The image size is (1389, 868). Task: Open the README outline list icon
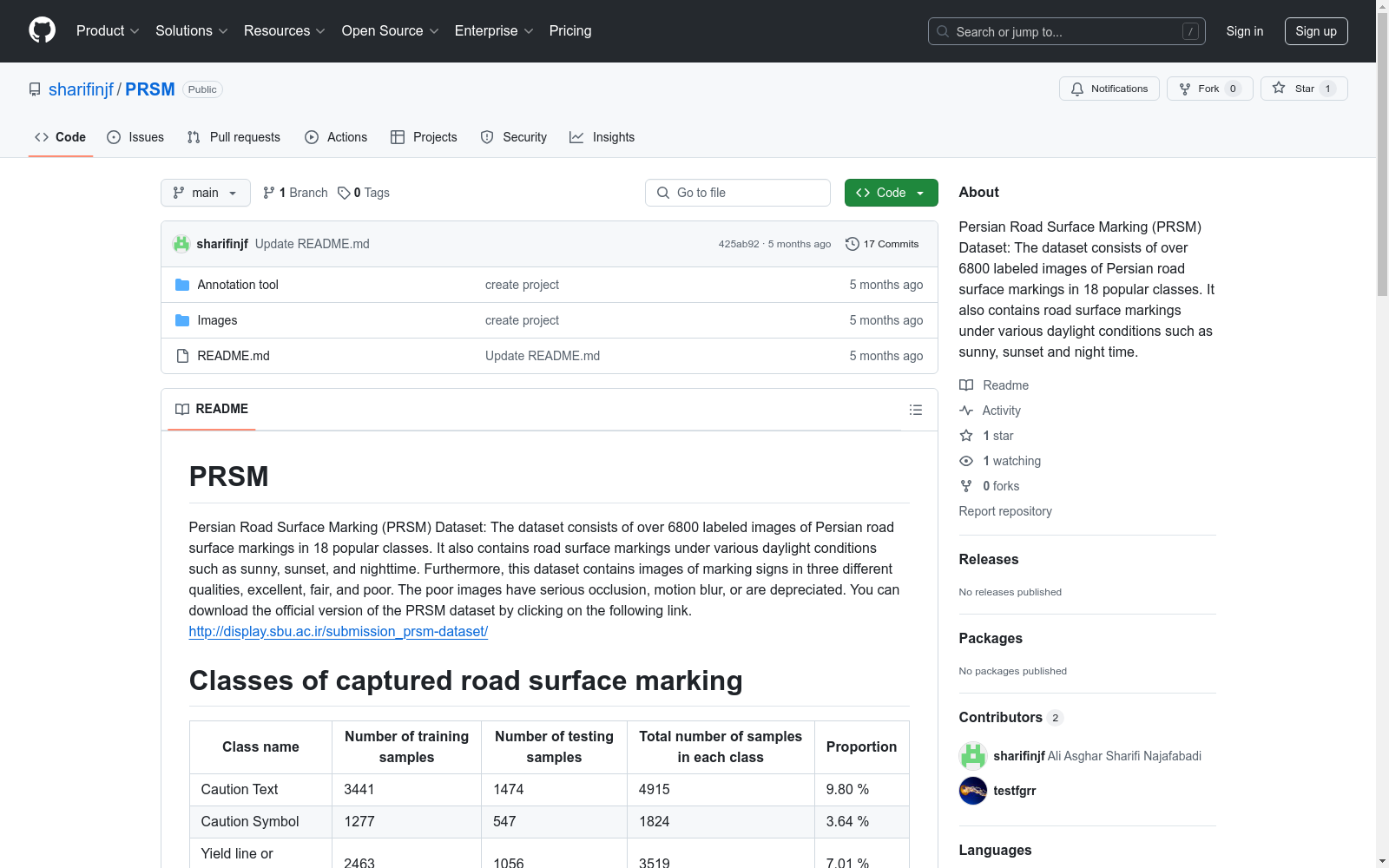[916, 410]
